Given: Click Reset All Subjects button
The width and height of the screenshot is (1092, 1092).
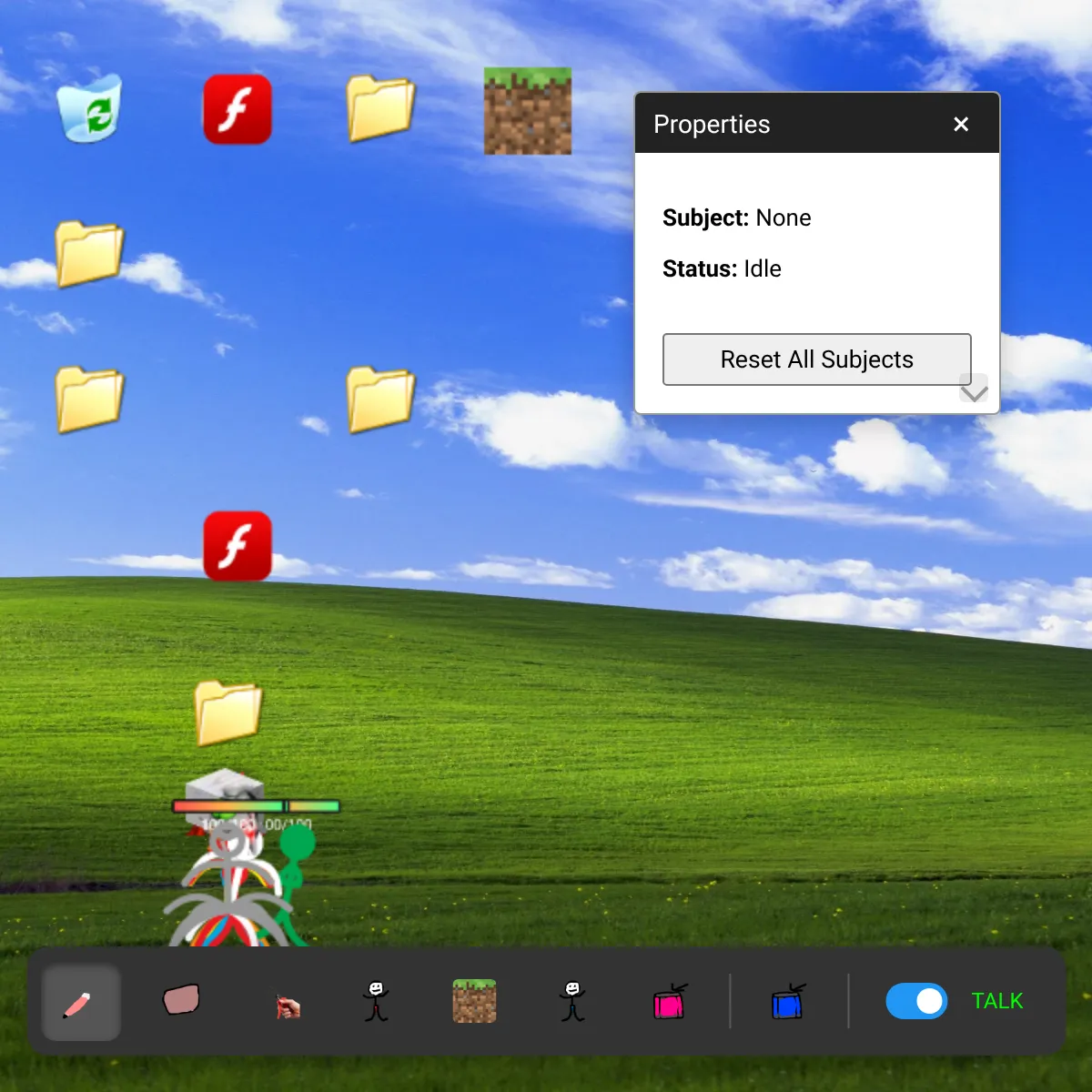Looking at the screenshot, I should click(816, 359).
